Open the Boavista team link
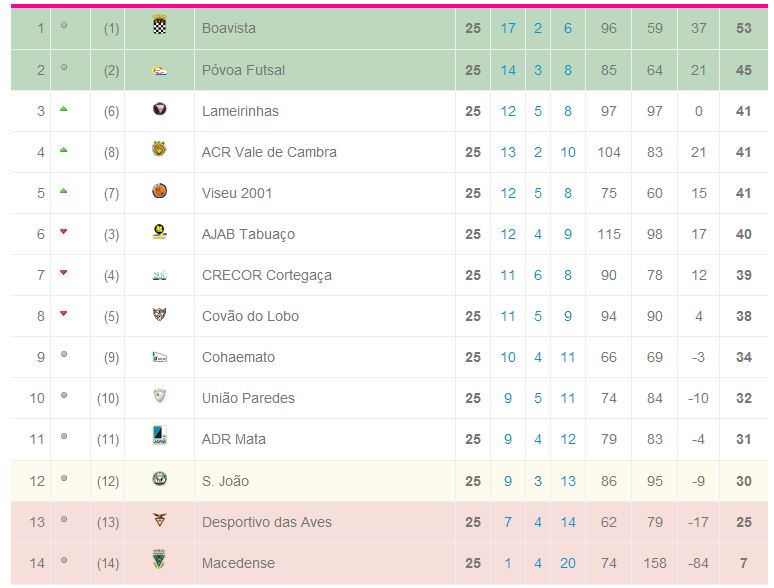Screen dimensions: 774x588 point(228,28)
